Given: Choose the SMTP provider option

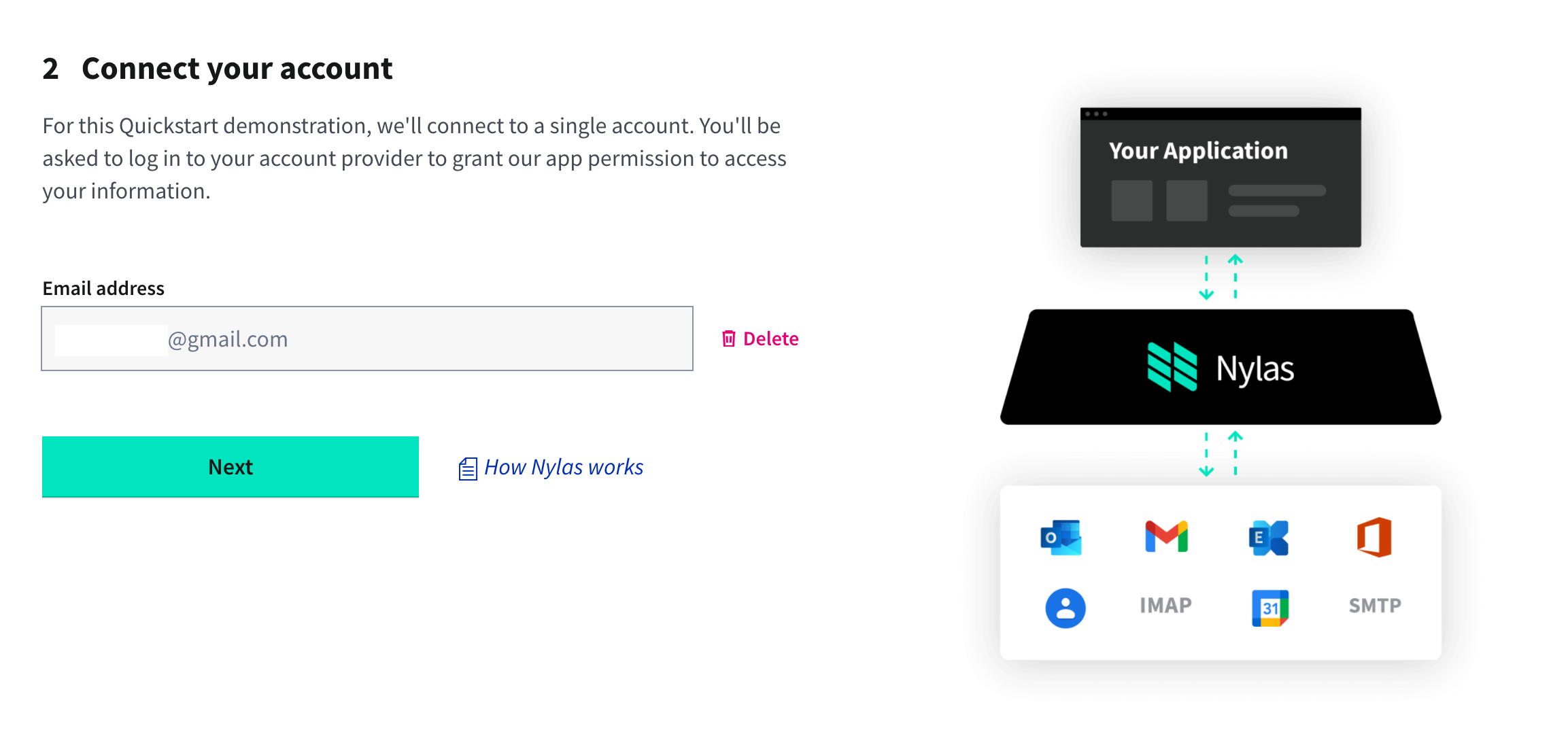Looking at the screenshot, I should tap(1374, 605).
